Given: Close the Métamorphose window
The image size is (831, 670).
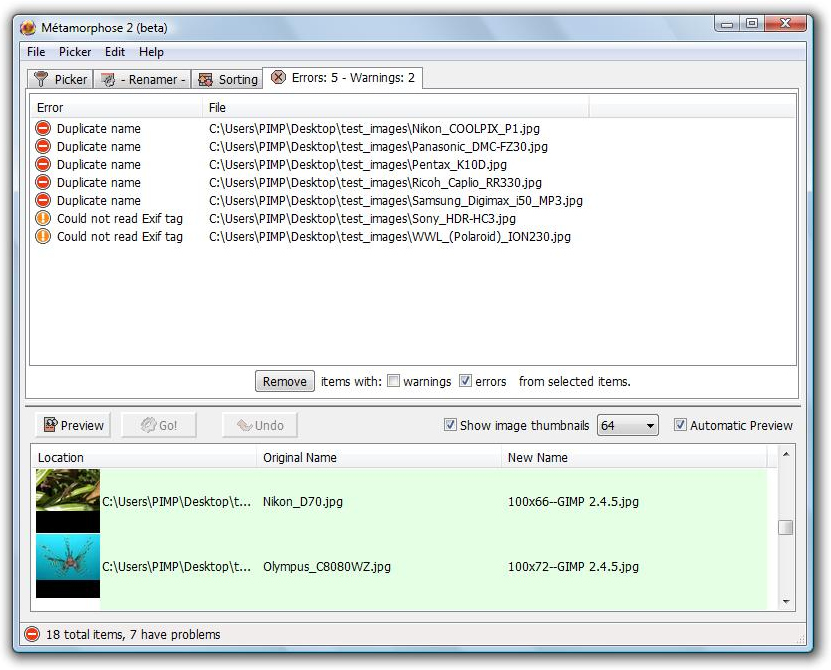Looking at the screenshot, I should point(785,23).
